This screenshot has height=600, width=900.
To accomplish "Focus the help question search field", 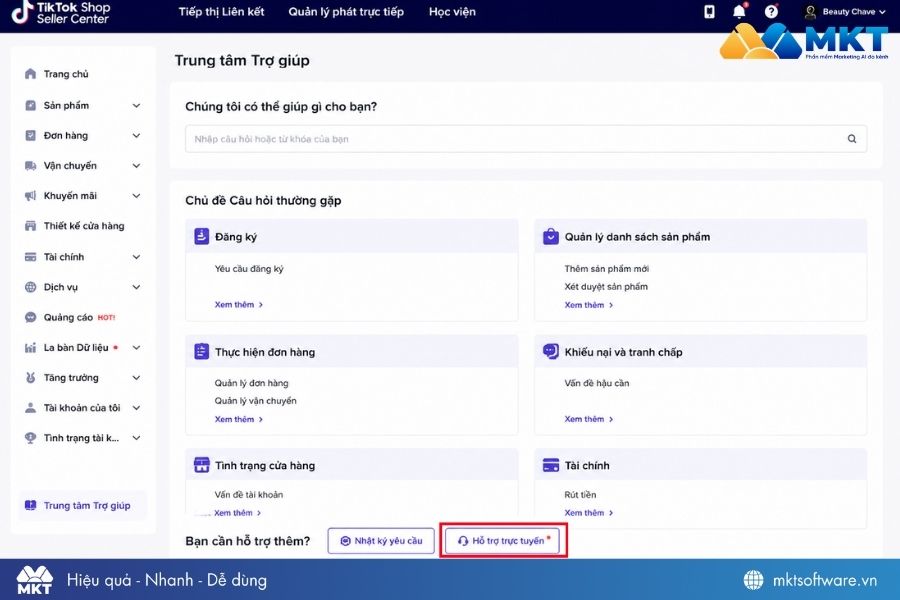I will click(x=526, y=139).
